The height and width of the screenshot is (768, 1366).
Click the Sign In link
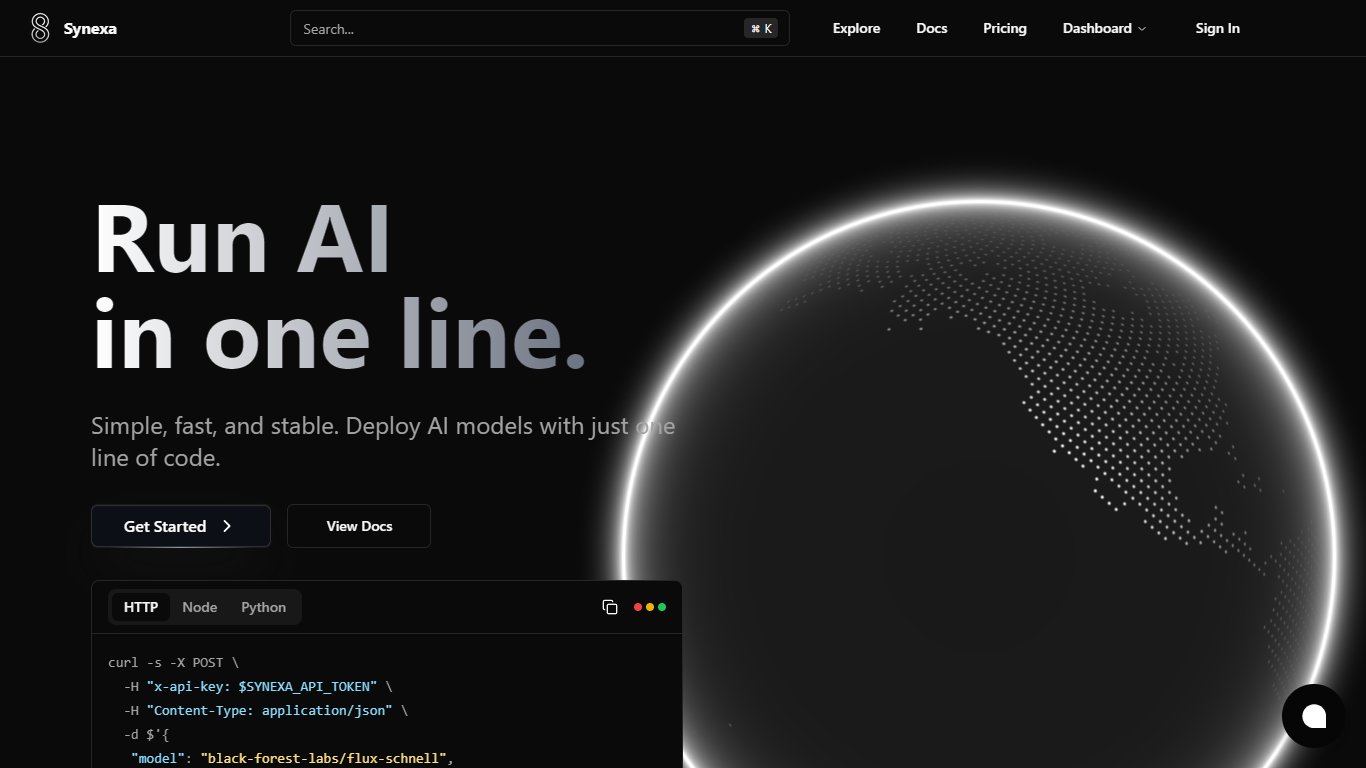1218,28
